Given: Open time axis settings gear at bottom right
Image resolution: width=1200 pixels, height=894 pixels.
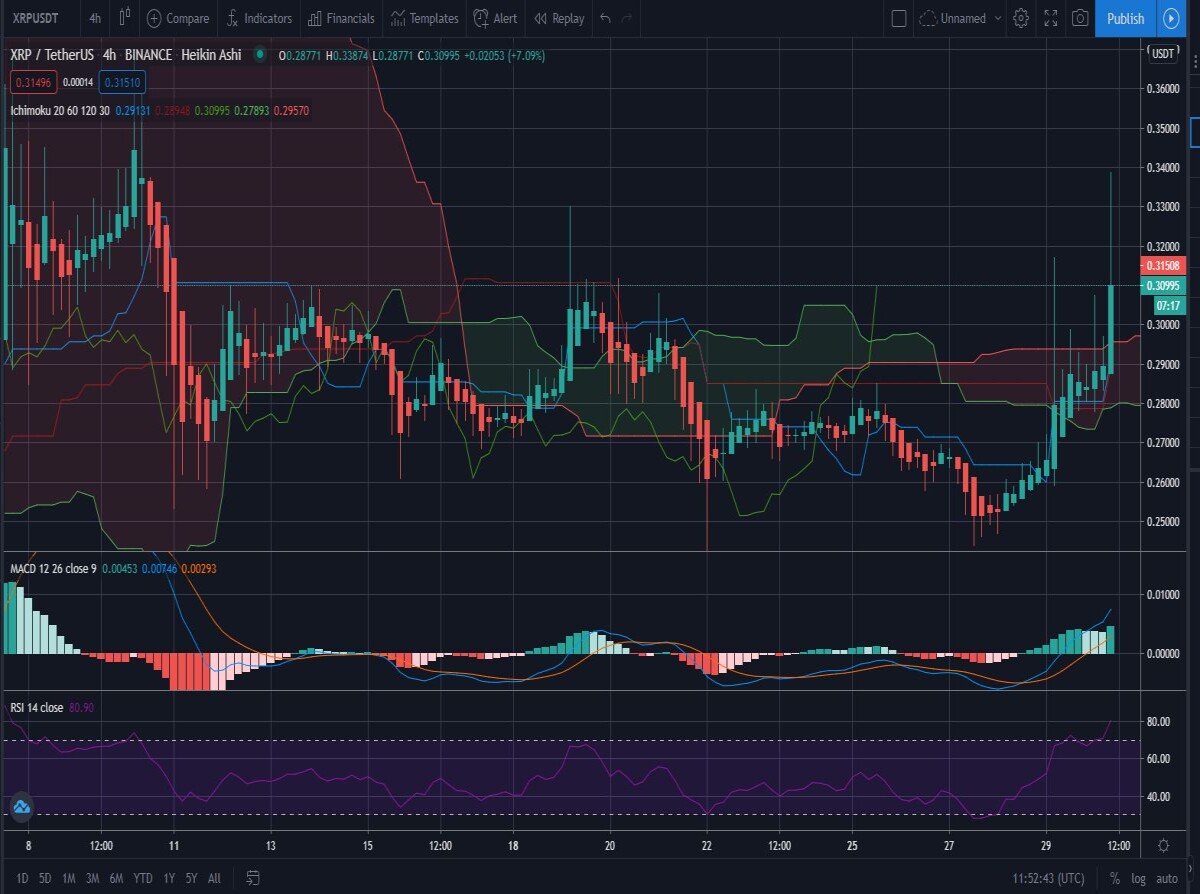Looking at the screenshot, I should click(x=1163, y=846).
